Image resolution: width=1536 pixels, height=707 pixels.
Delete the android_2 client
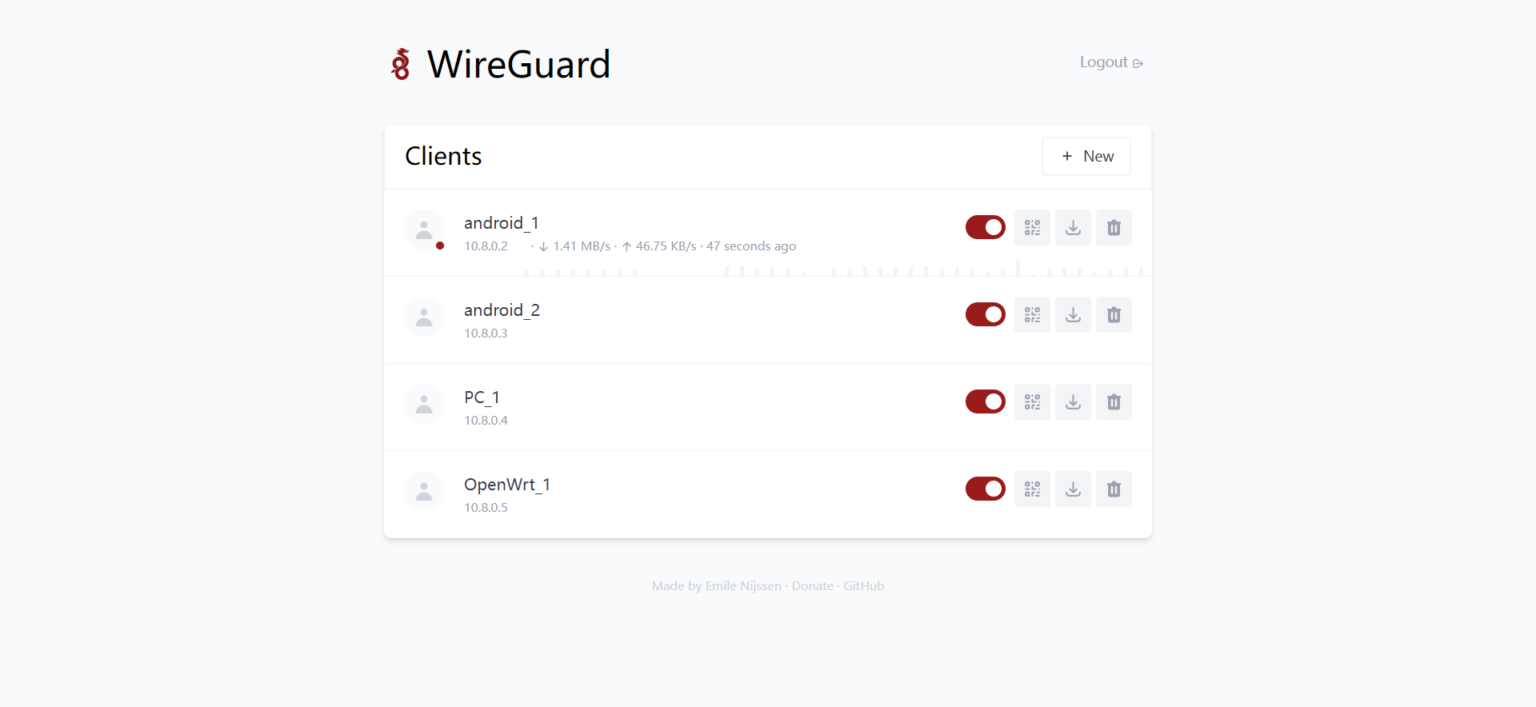click(1113, 314)
